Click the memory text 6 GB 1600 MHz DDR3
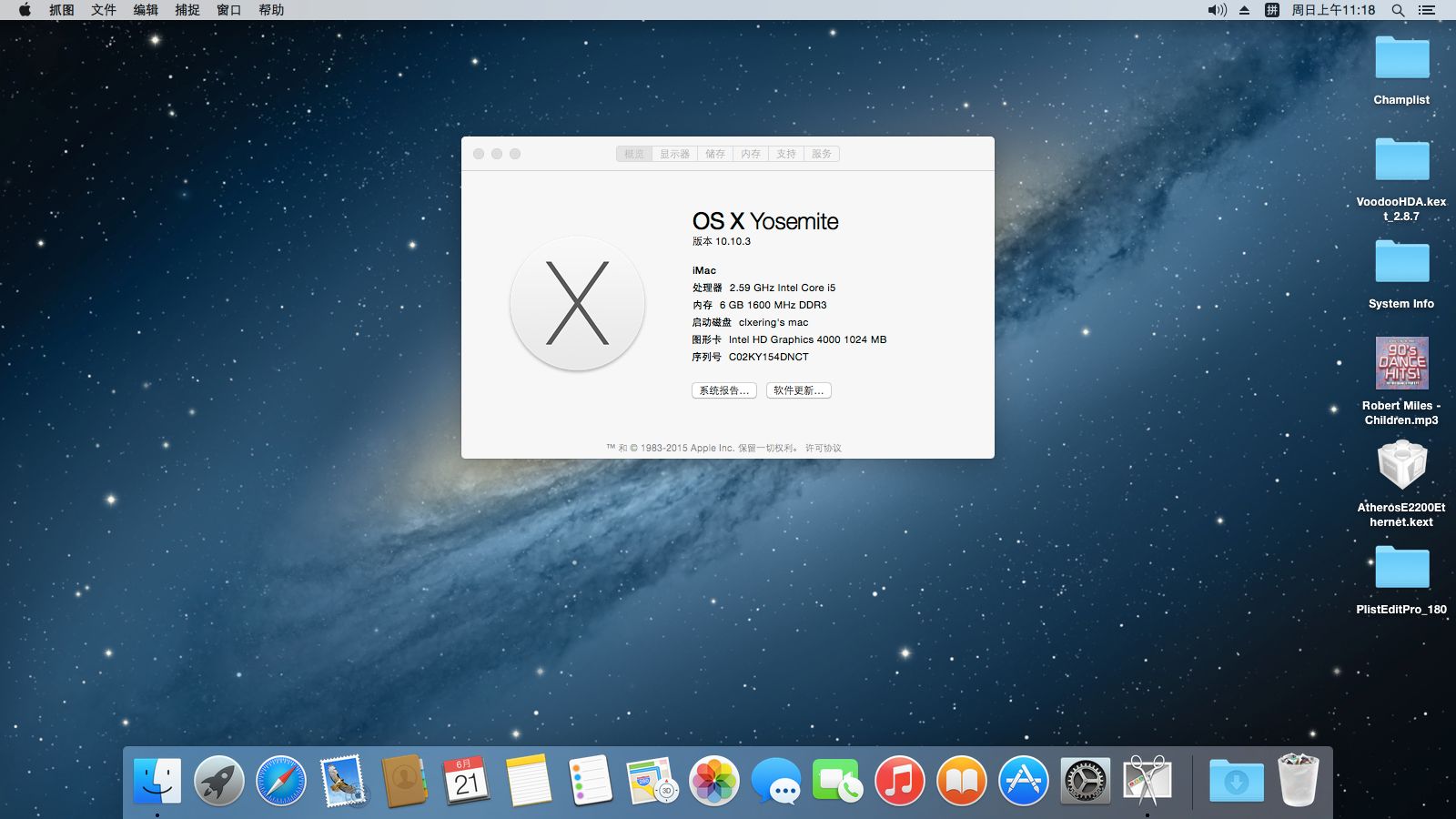This screenshot has width=1456, height=819. pos(773,305)
